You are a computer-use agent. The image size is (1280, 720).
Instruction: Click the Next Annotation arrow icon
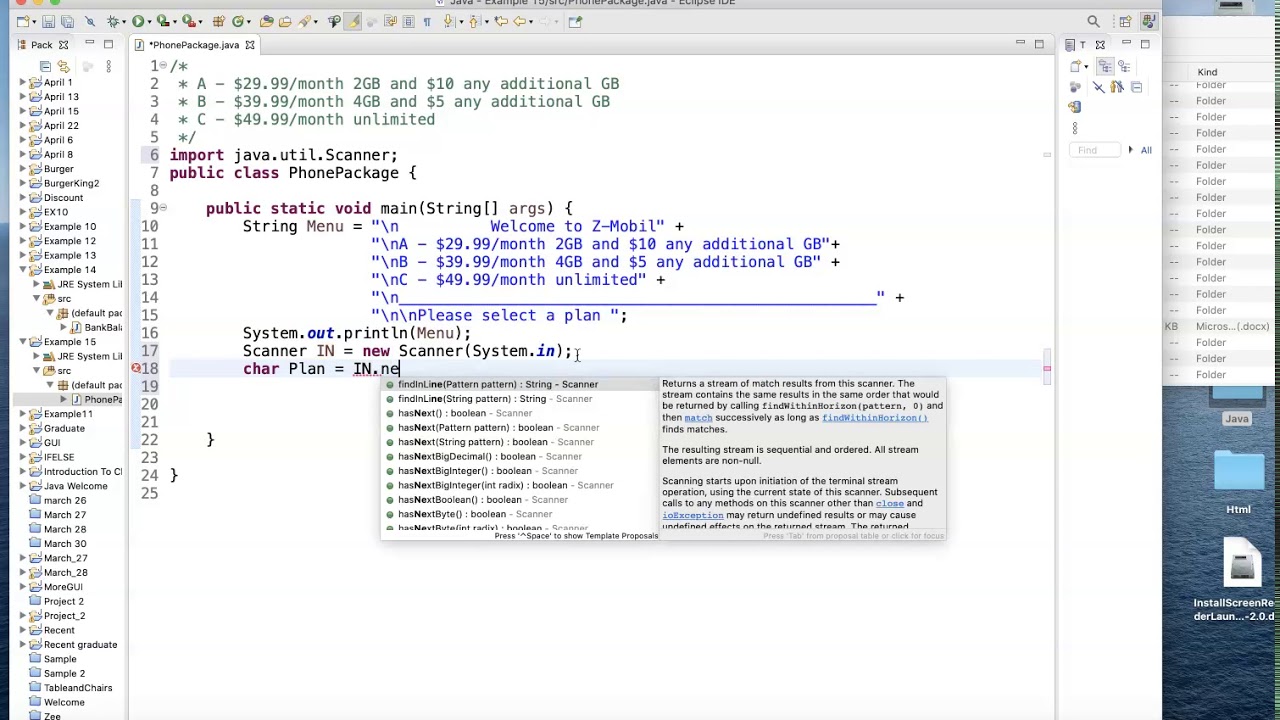pyautogui.click(x=447, y=21)
